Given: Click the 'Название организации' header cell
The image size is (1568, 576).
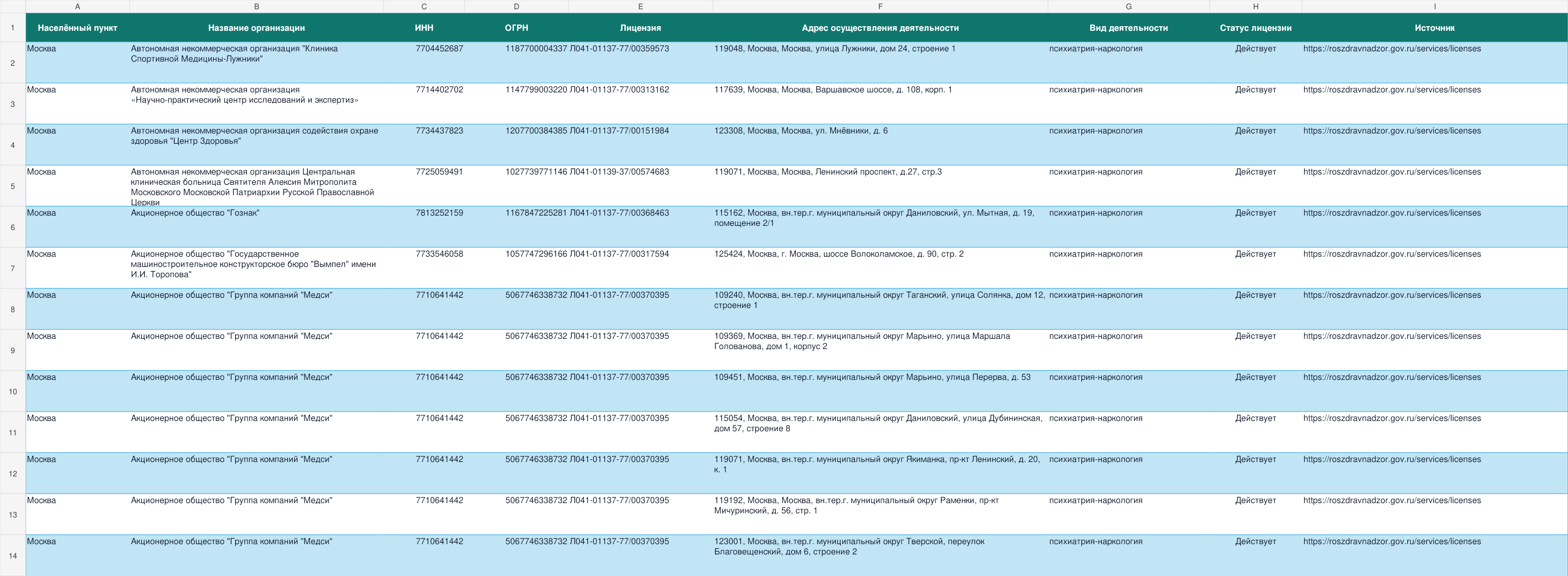Looking at the screenshot, I should pyautogui.click(x=256, y=27).
